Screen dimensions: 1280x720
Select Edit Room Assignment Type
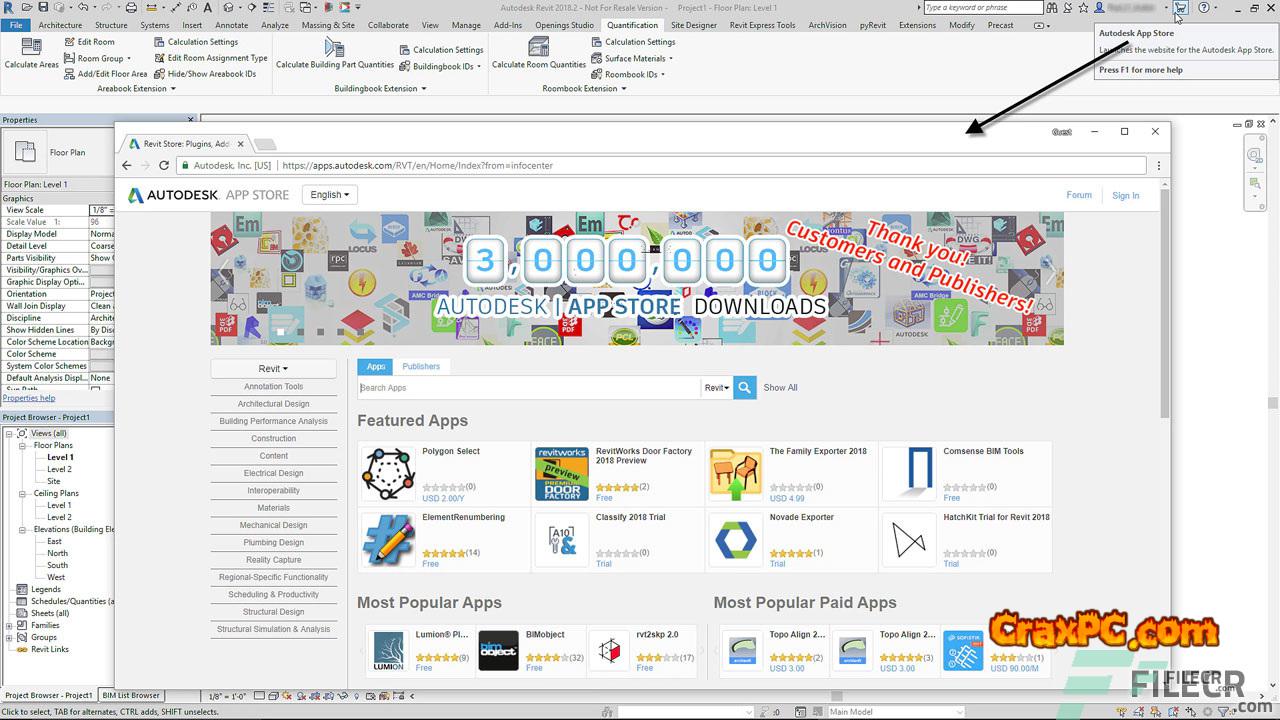click(211, 58)
